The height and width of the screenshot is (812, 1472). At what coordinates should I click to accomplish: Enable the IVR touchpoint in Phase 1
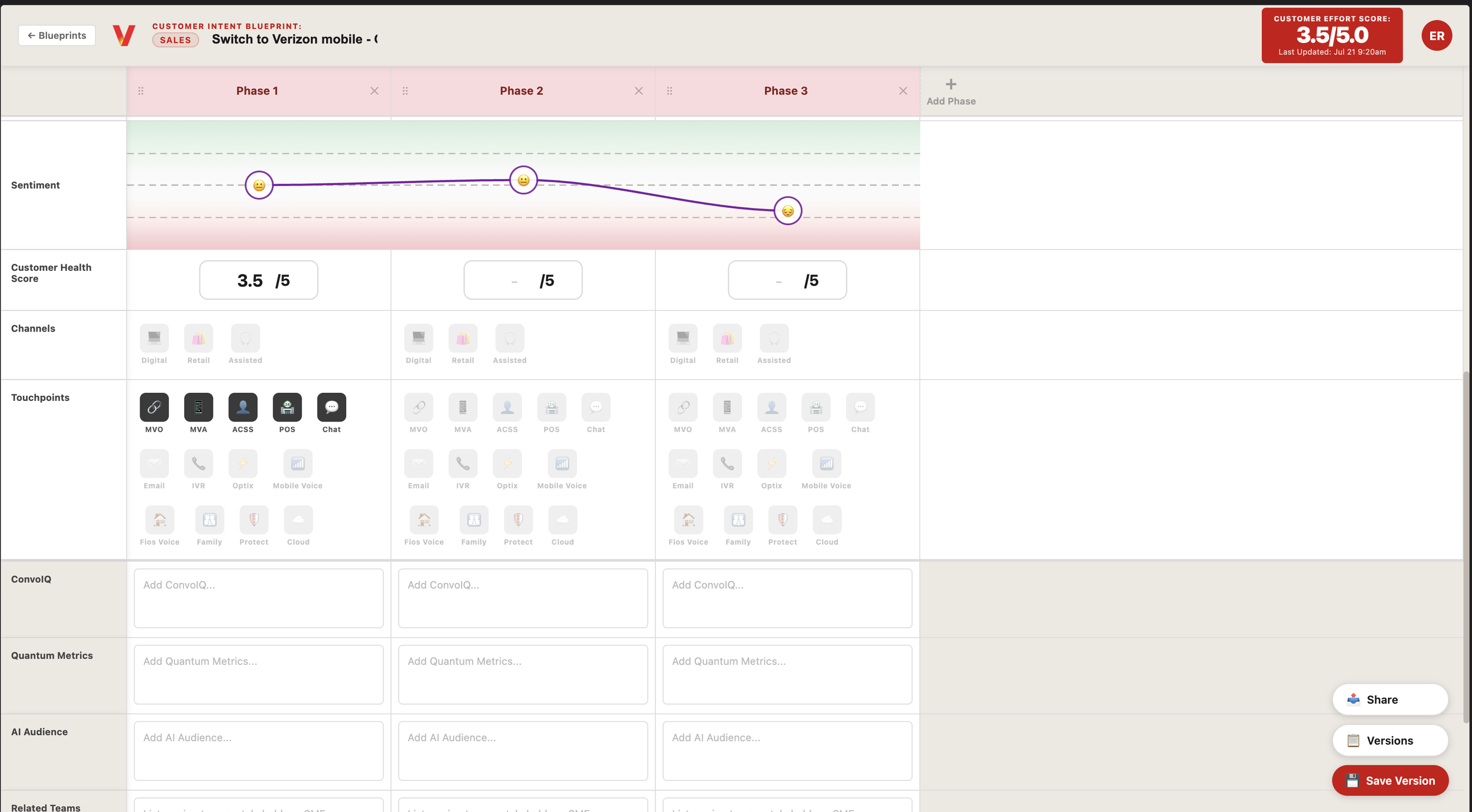(198, 463)
